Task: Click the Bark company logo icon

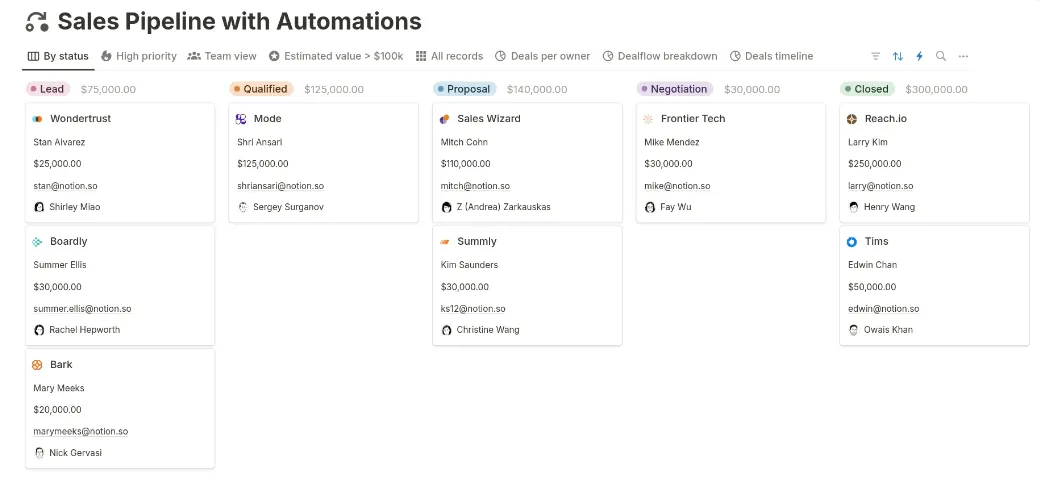Action: pyautogui.click(x=38, y=365)
